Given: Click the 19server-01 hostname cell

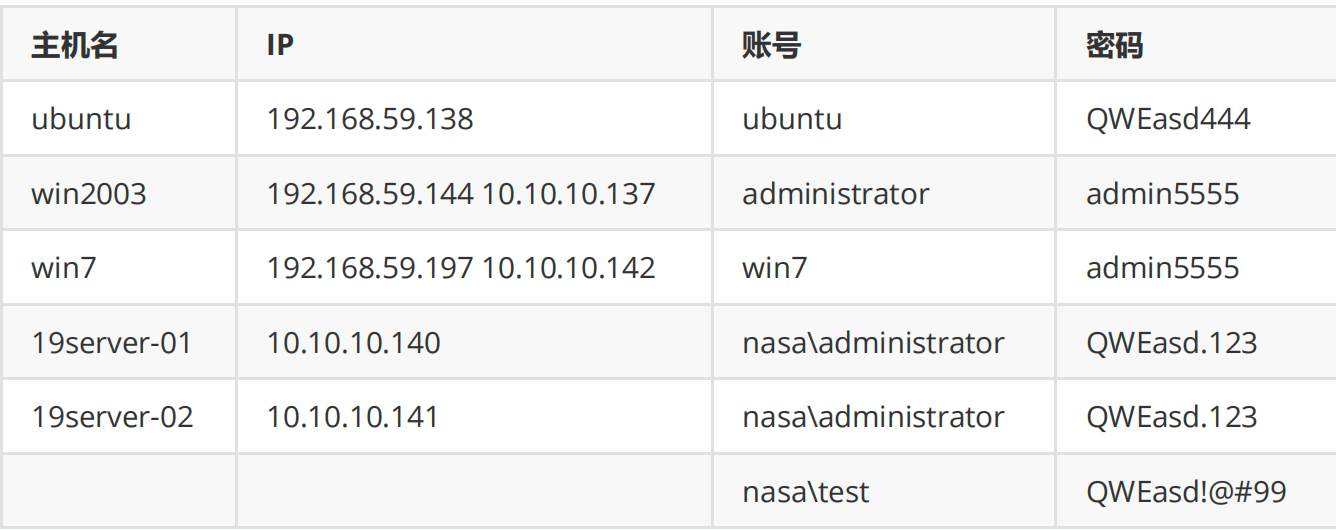Looking at the screenshot, I should (111, 343).
